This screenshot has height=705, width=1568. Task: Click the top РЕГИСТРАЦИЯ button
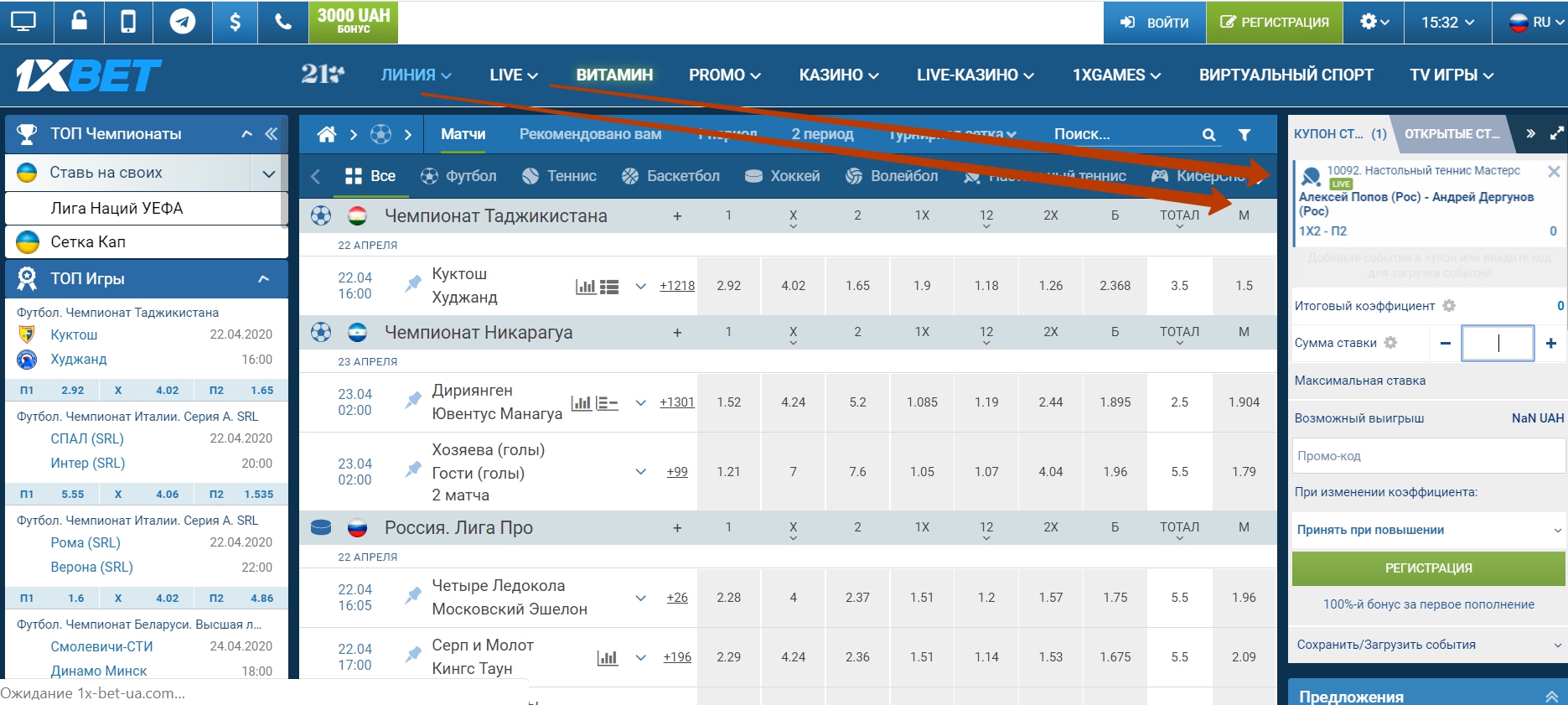1275,23
